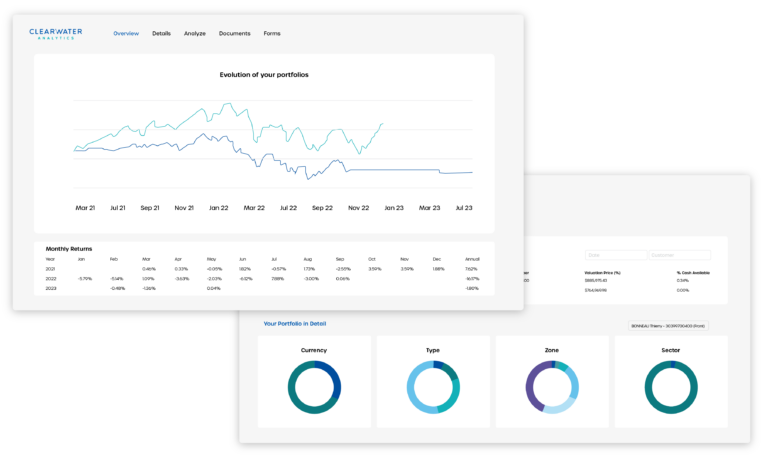Click the % Cash Available column header
Image resolution: width=768 pixels, height=465 pixels.
(x=694, y=271)
